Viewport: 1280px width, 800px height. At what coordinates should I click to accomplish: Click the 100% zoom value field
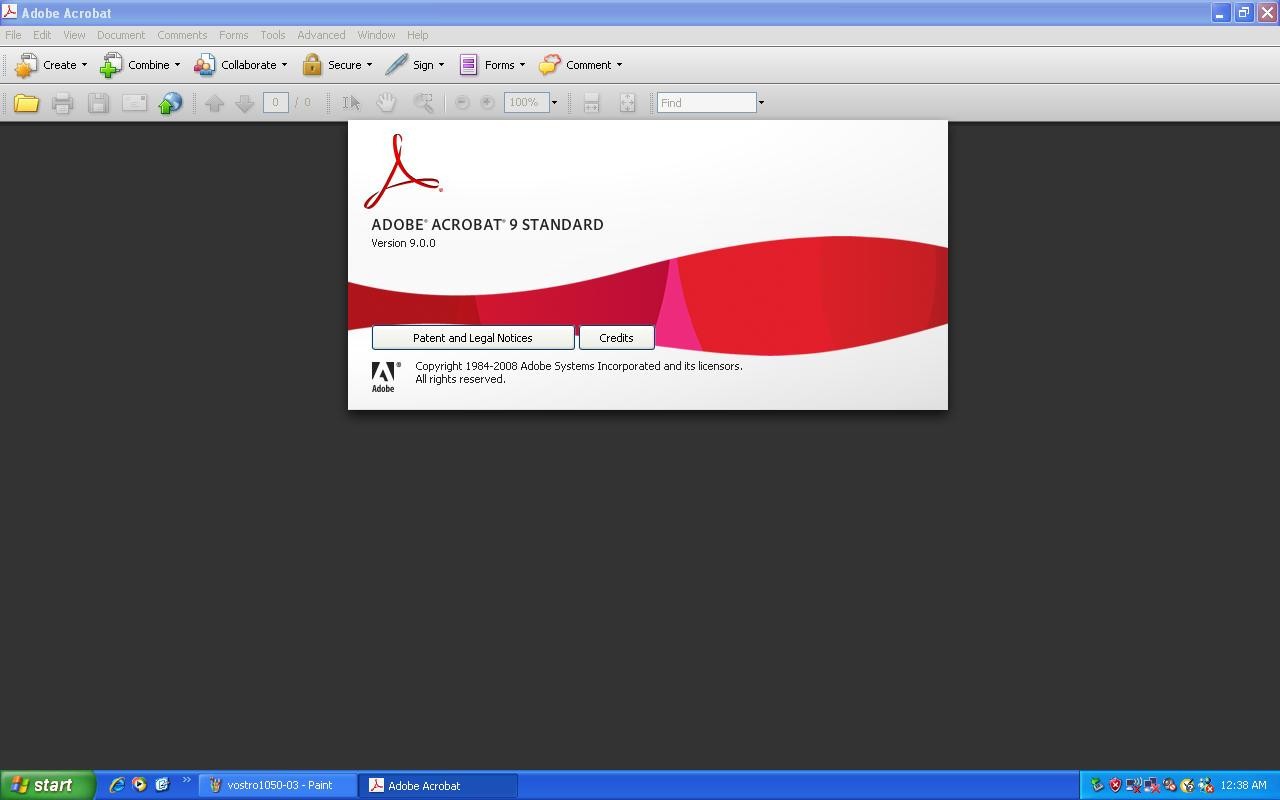(527, 103)
